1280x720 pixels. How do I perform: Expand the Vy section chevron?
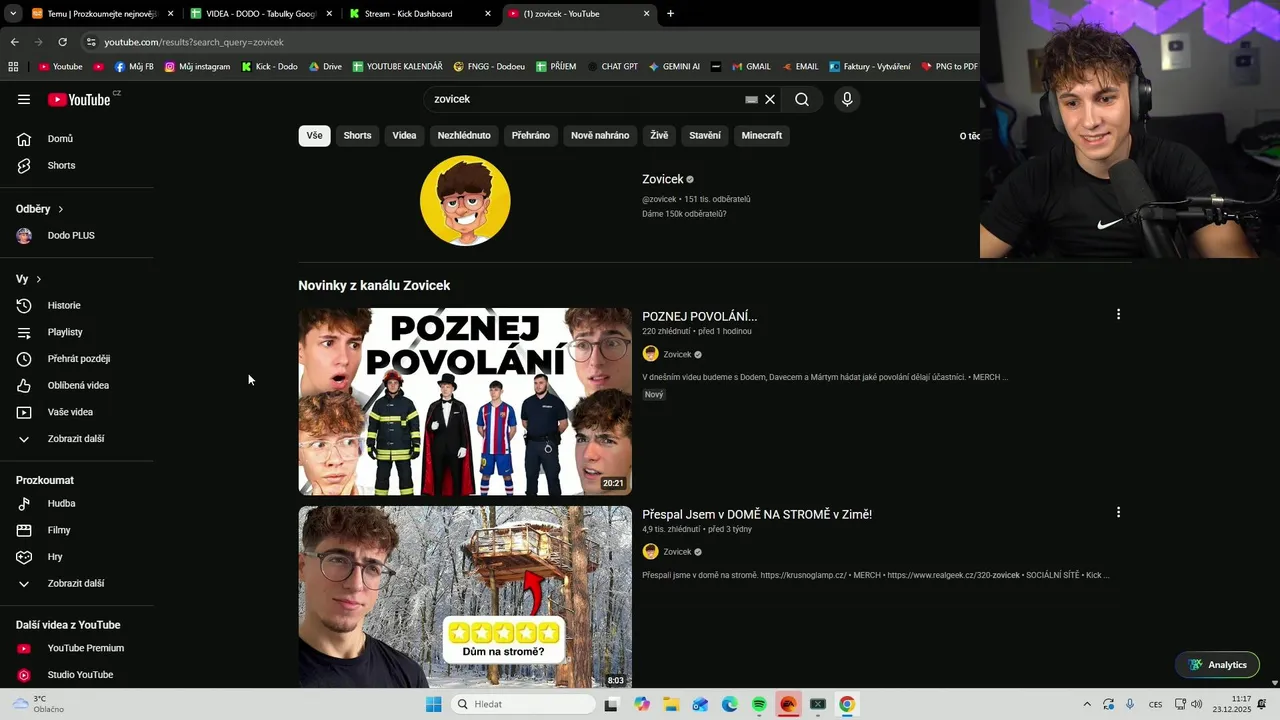click(38, 279)
